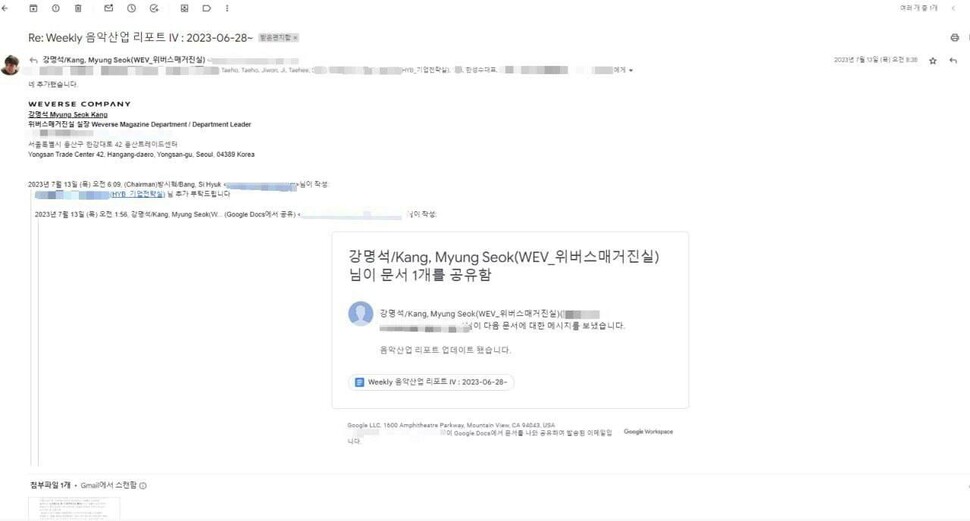Mark the email as unread

108,8
